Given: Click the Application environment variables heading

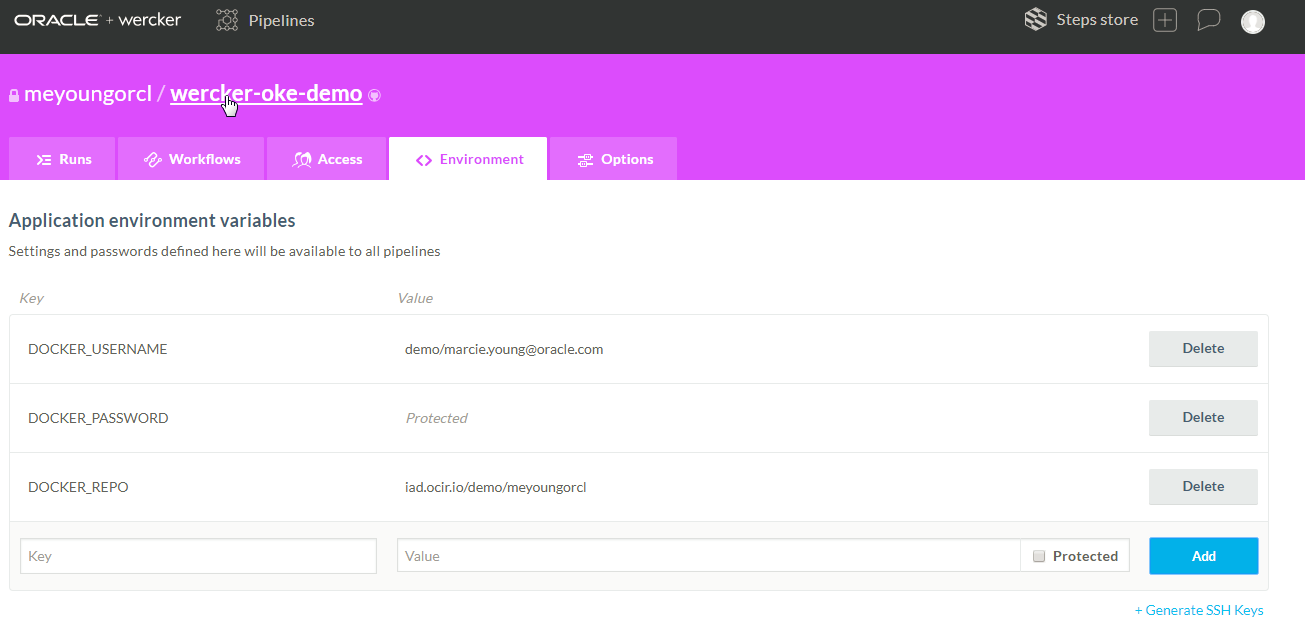Looking at the screenshot, I should click(x=152, y=220).
